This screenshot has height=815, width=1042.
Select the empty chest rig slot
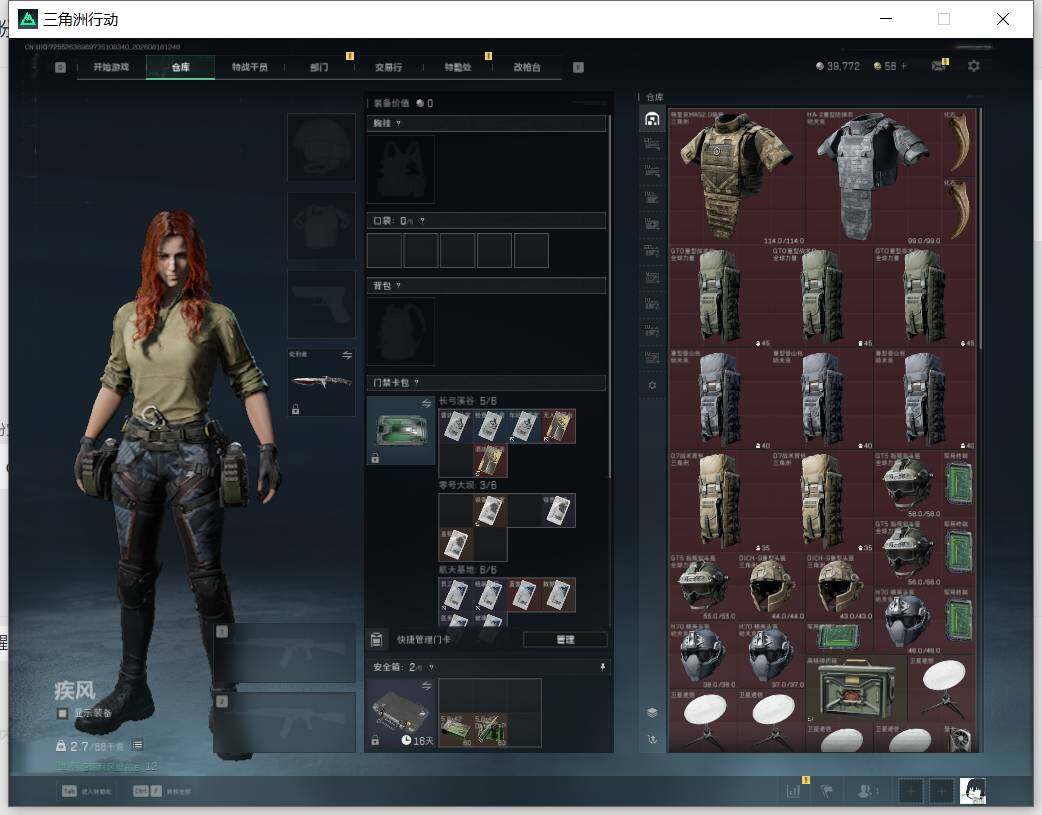coord(401,169)
